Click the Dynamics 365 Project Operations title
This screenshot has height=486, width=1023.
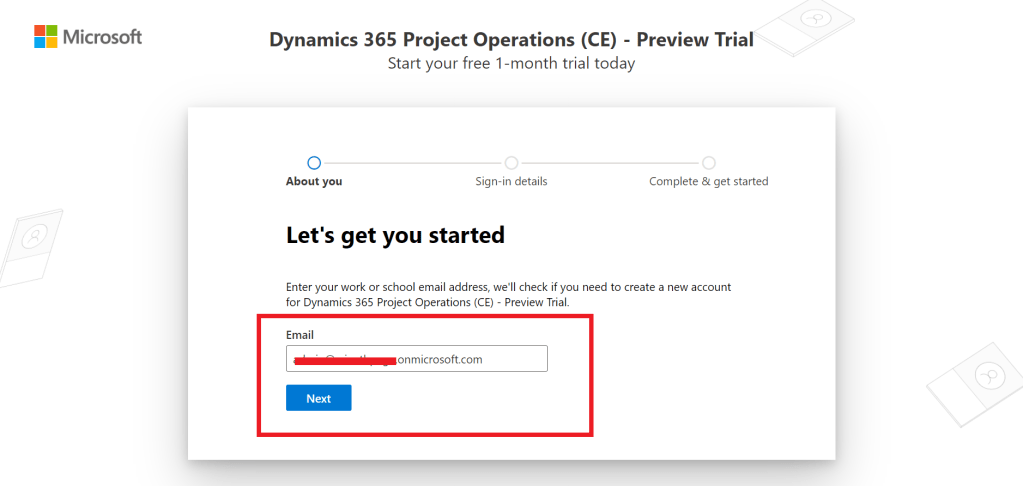point(511,40)
